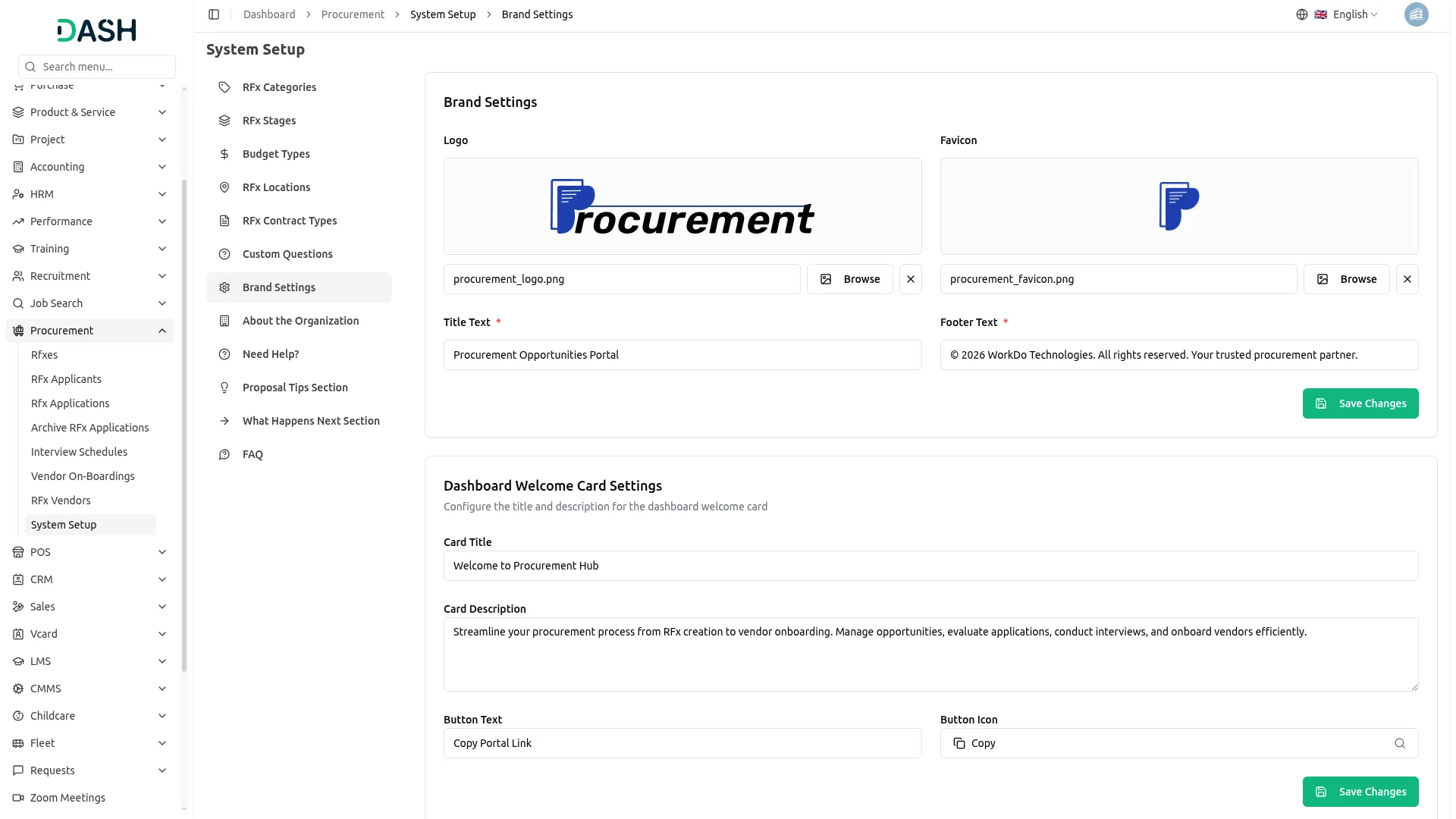Open the globe language icon in the header
1456x819 pixels.
(1301, 14)
